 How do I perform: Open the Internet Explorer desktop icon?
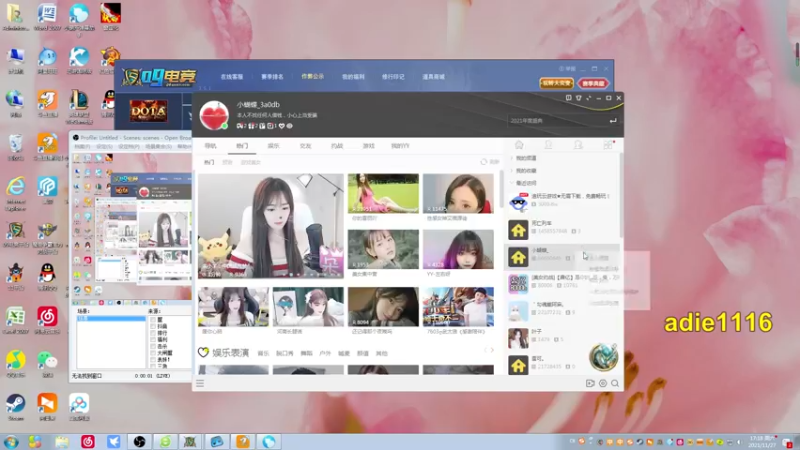coord(15,193)
